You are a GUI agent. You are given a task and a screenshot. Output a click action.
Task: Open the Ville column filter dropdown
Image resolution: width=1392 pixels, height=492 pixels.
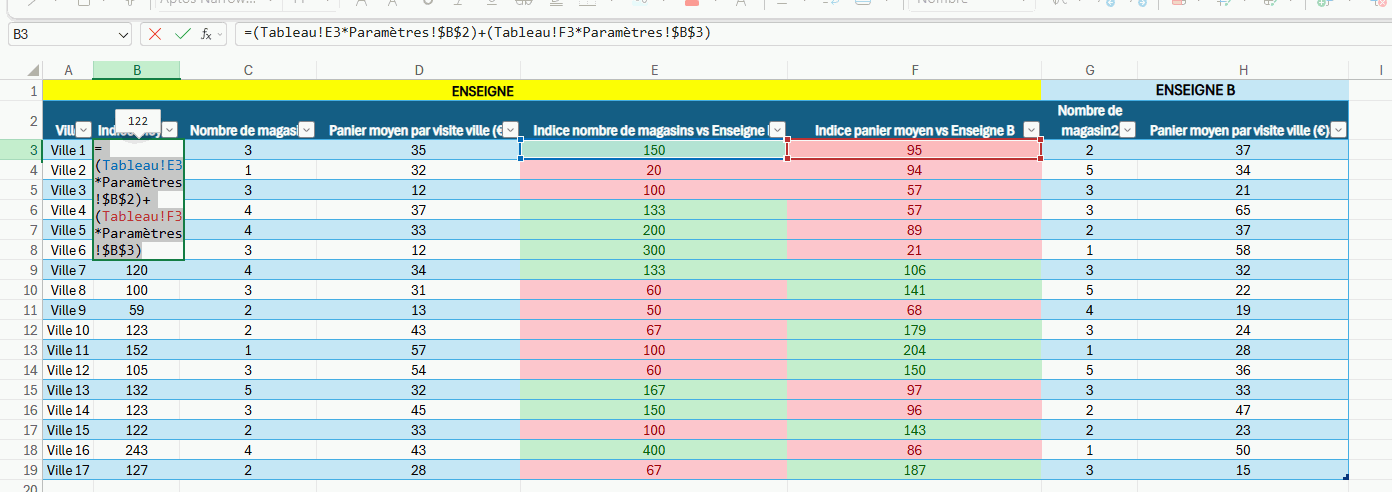[84, 130]
